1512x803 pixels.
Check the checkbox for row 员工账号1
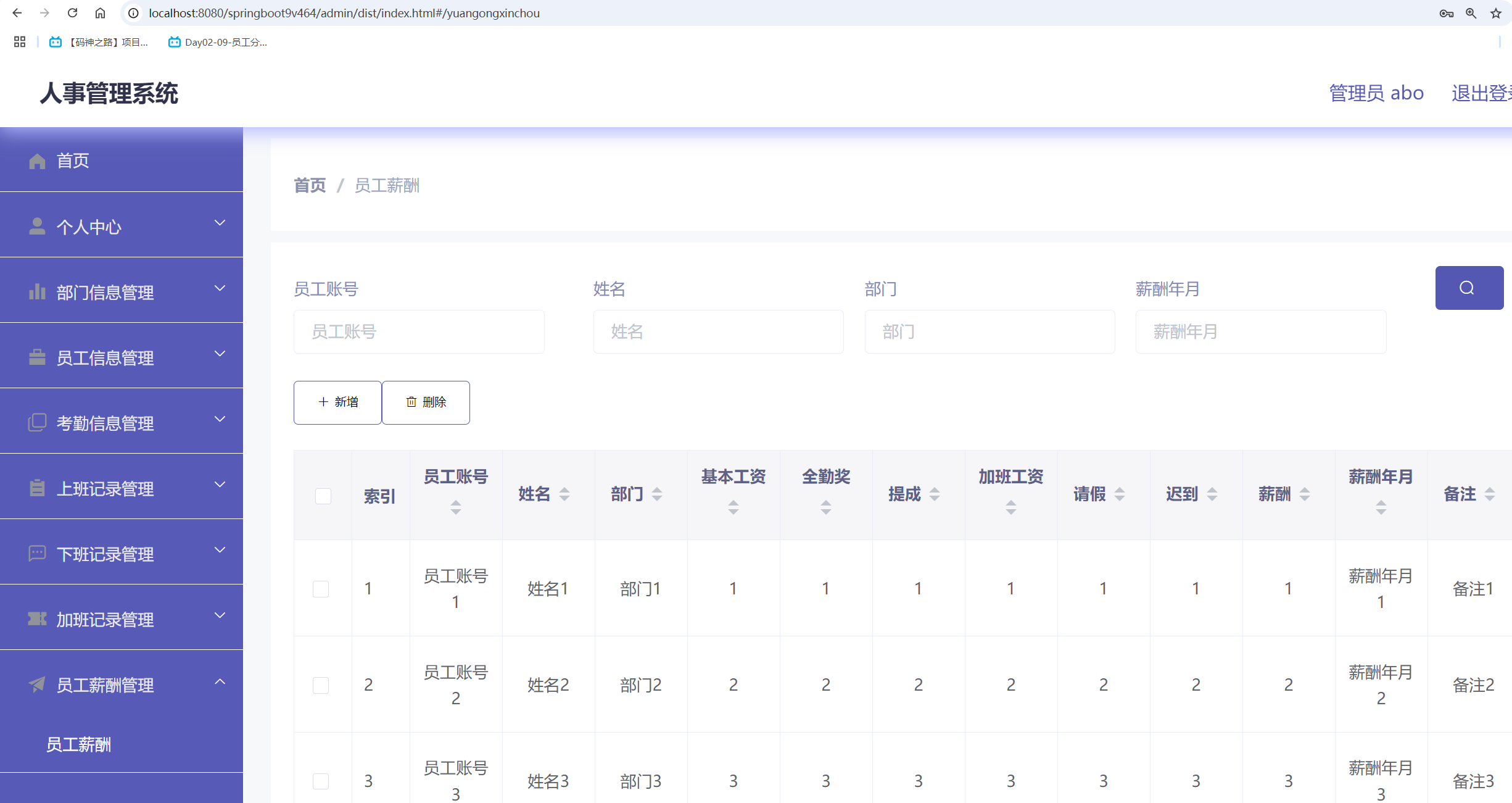coord(321,589)
